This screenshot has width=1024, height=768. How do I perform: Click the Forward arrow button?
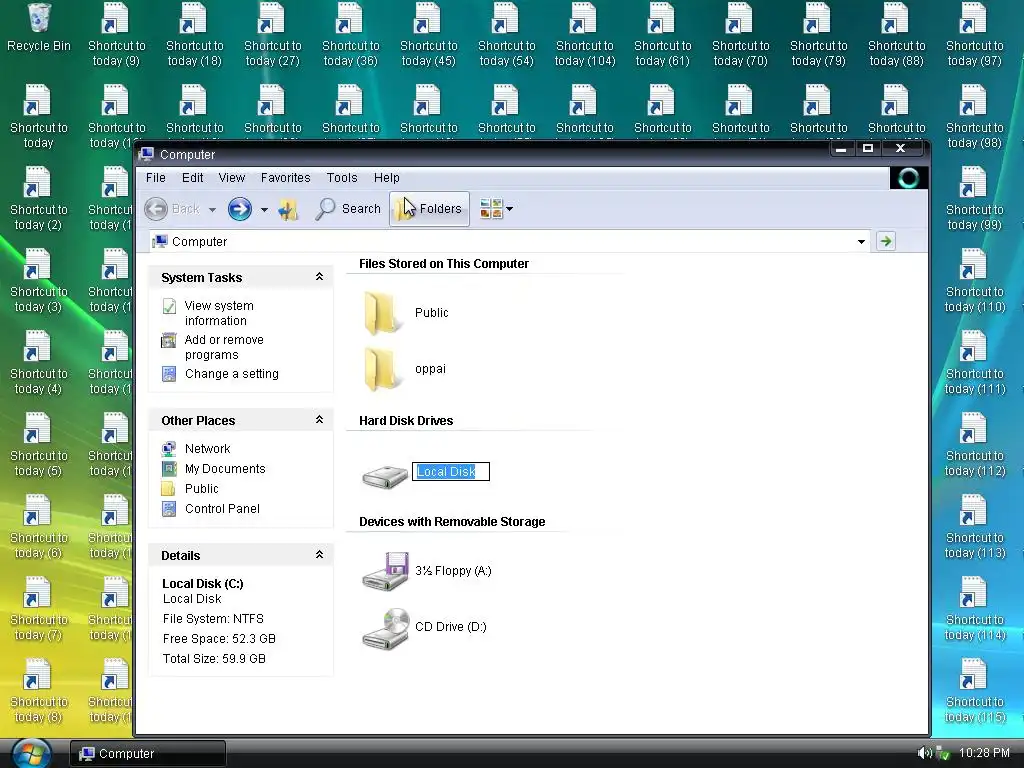click(240, 209)
